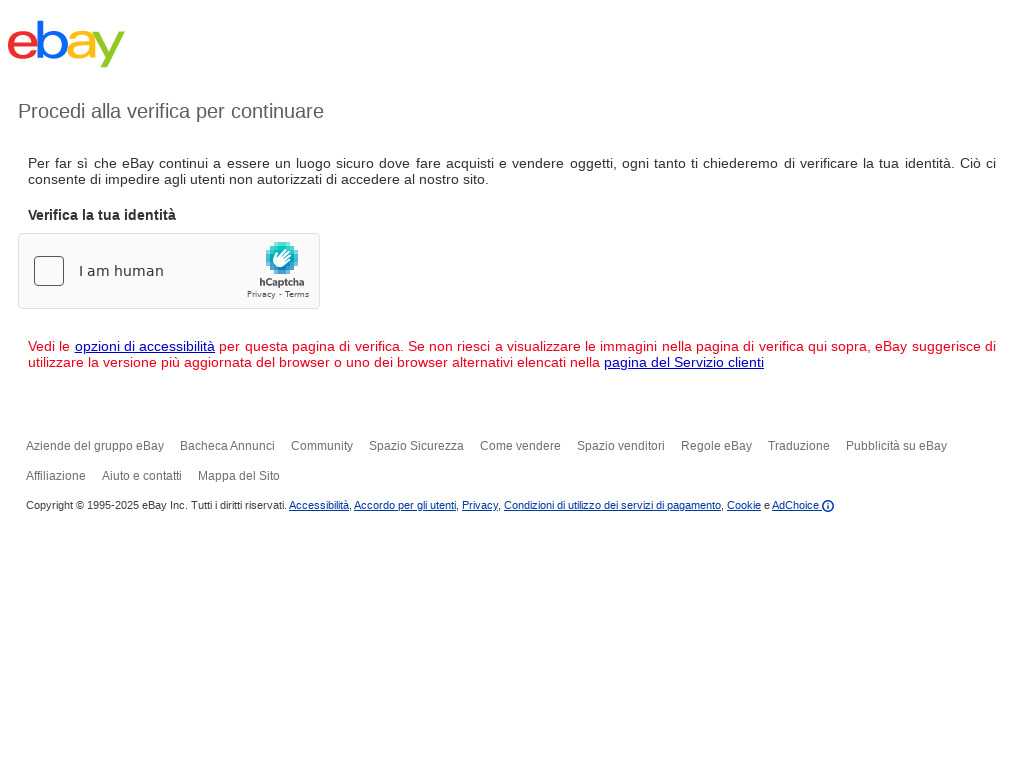Open Aiuto e contatti link
The image size is (1024, 768).
pyautogui.click(x=142, y=476)
